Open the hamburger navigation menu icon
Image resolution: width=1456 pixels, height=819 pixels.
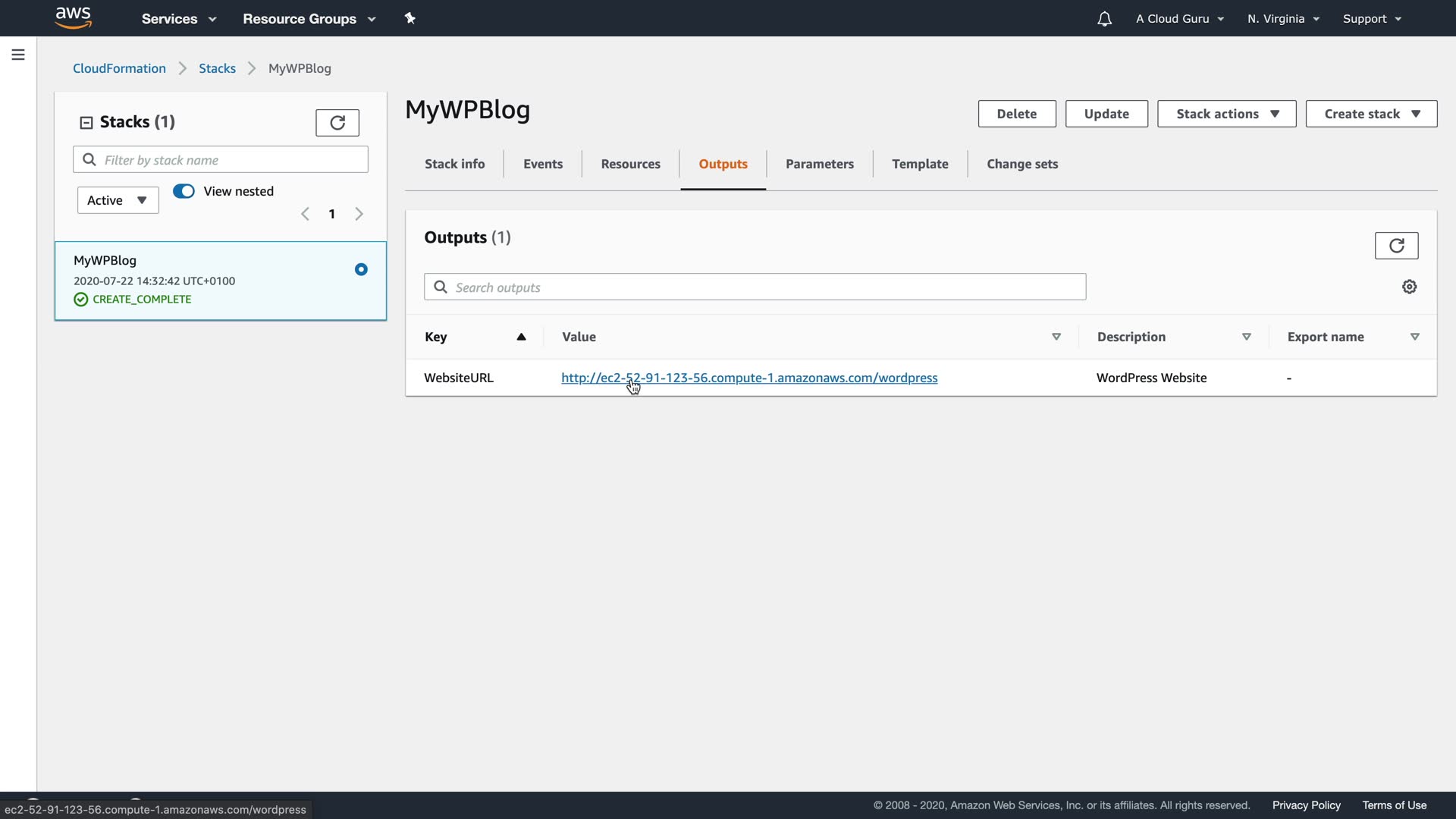point(18,55)
